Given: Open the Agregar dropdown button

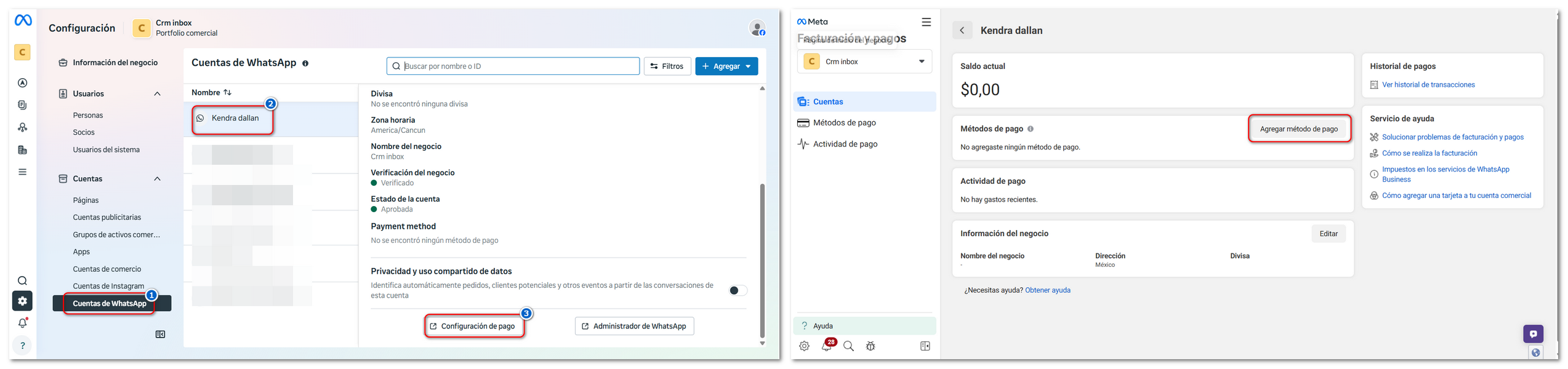Looking at the screenshot, I should [x=726, y=66].
